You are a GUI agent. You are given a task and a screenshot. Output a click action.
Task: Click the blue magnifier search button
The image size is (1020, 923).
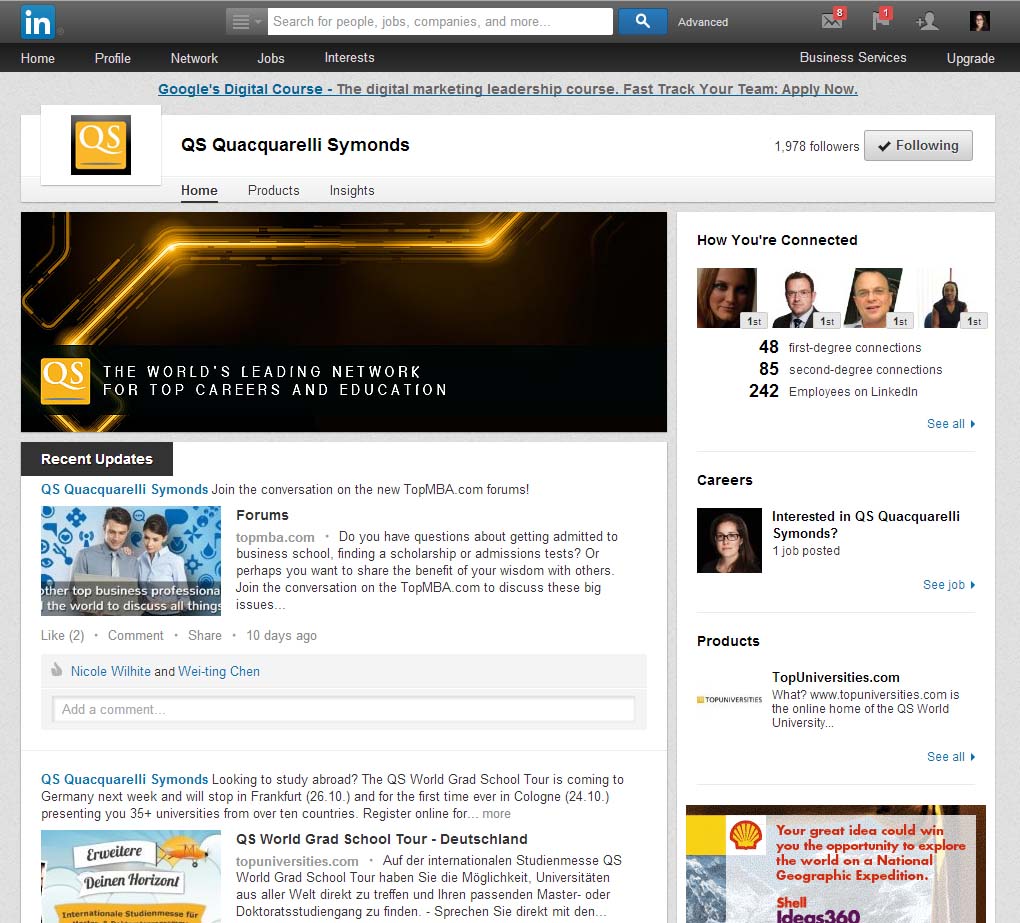coord(642,21)
